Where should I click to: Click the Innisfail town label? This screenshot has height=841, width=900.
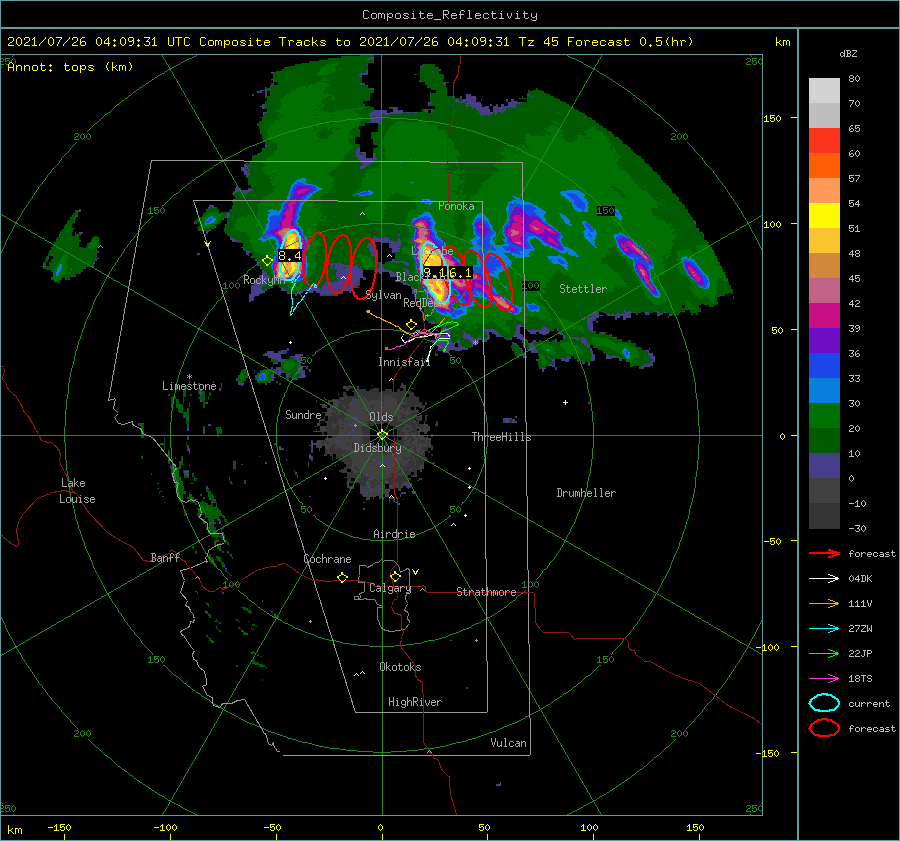coord(404,362)
